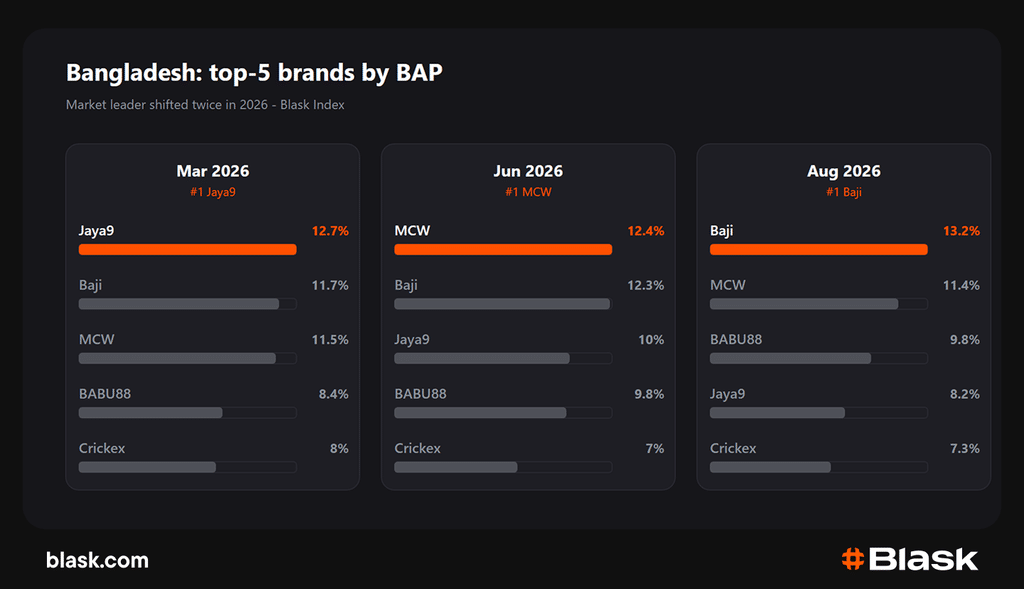This screenshot has height=589, width=1024.
Task: Click the #1 Baji subtitle
Action: tap(843, 192)
